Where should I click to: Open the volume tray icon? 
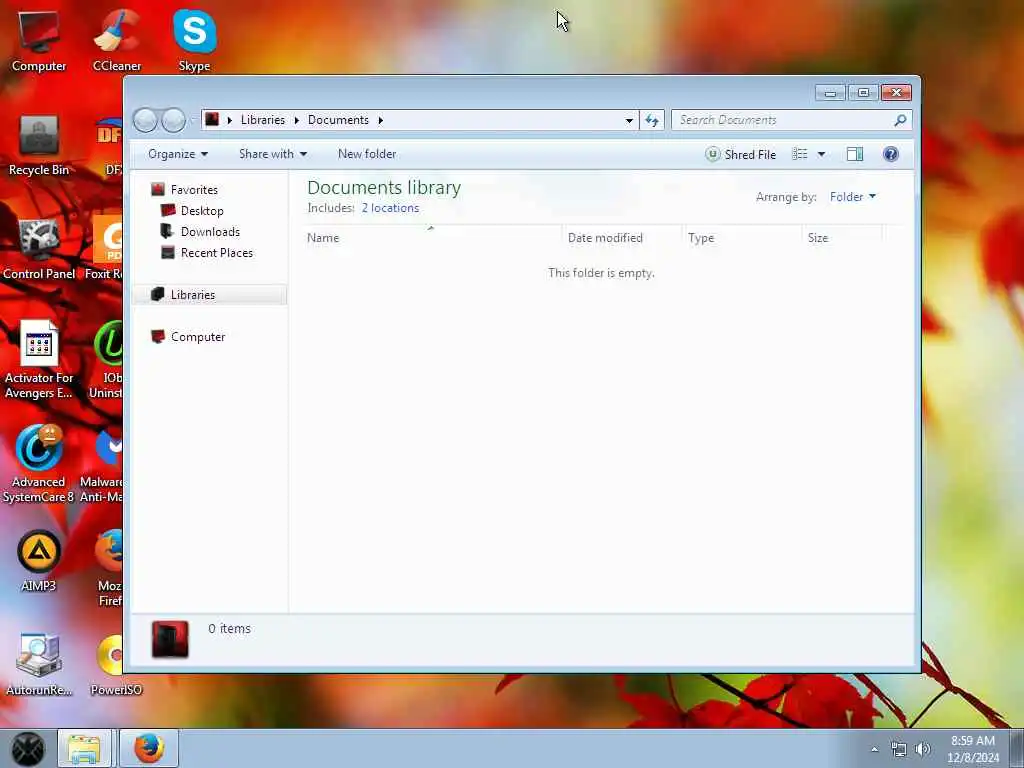[x=923, y=750]
